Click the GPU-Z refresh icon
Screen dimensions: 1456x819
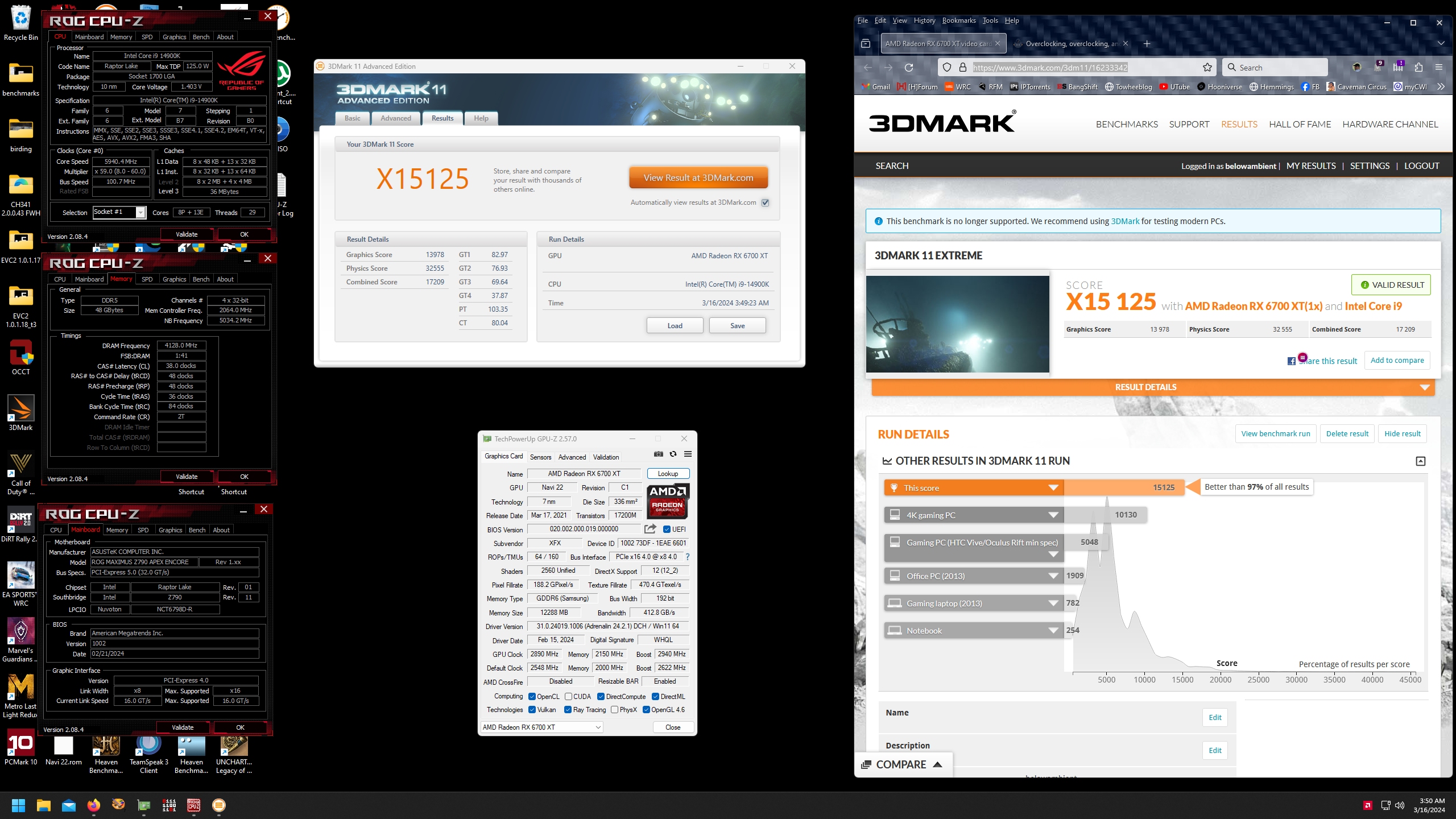pyautogui.click(x=673, y=454)
